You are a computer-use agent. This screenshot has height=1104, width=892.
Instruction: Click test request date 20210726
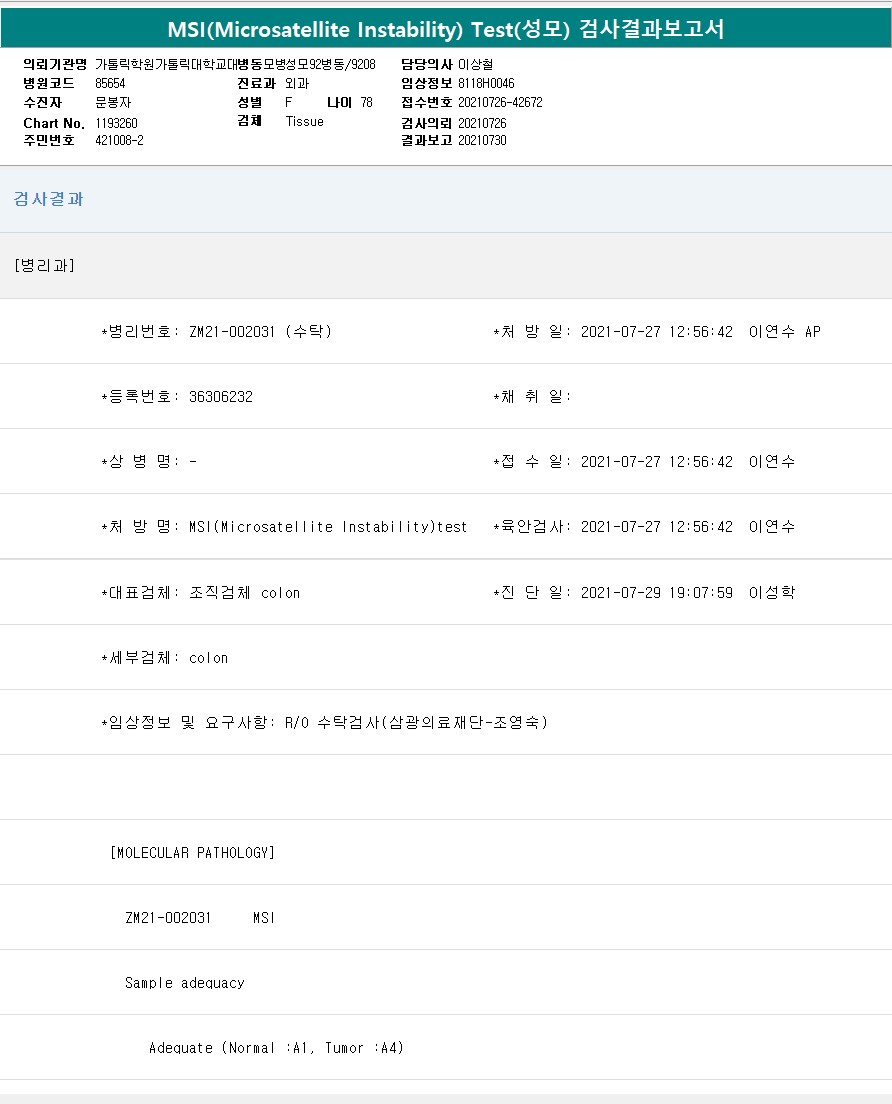(482, 123)
